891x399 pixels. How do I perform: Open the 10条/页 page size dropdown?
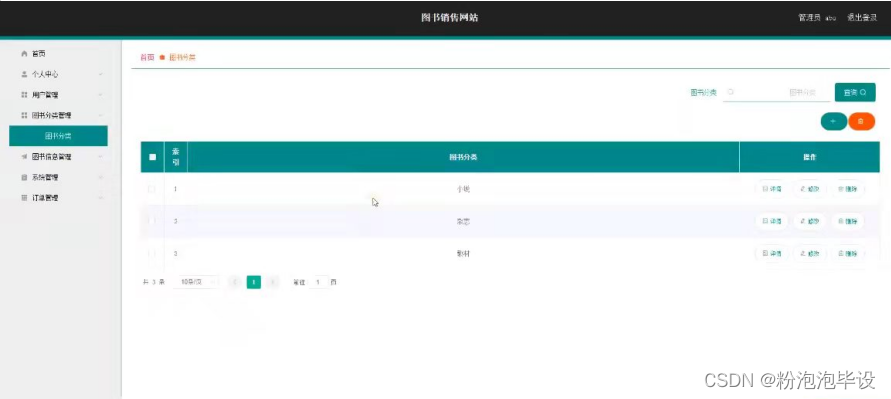pyautogui.click(x=196, y=282)
